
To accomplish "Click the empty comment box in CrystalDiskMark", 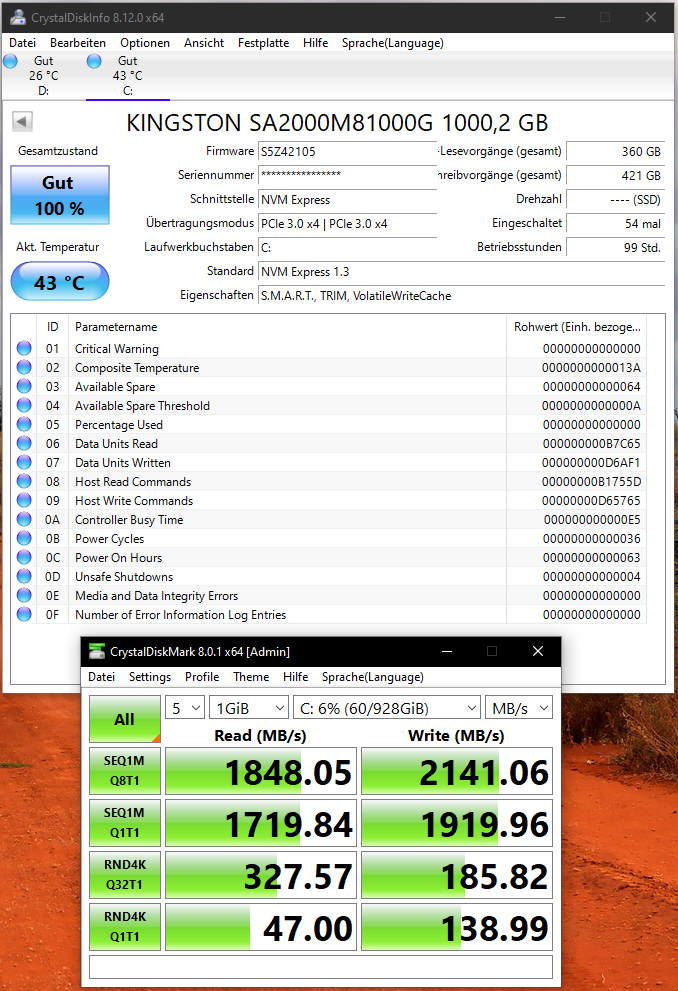I will coord(321,967).
